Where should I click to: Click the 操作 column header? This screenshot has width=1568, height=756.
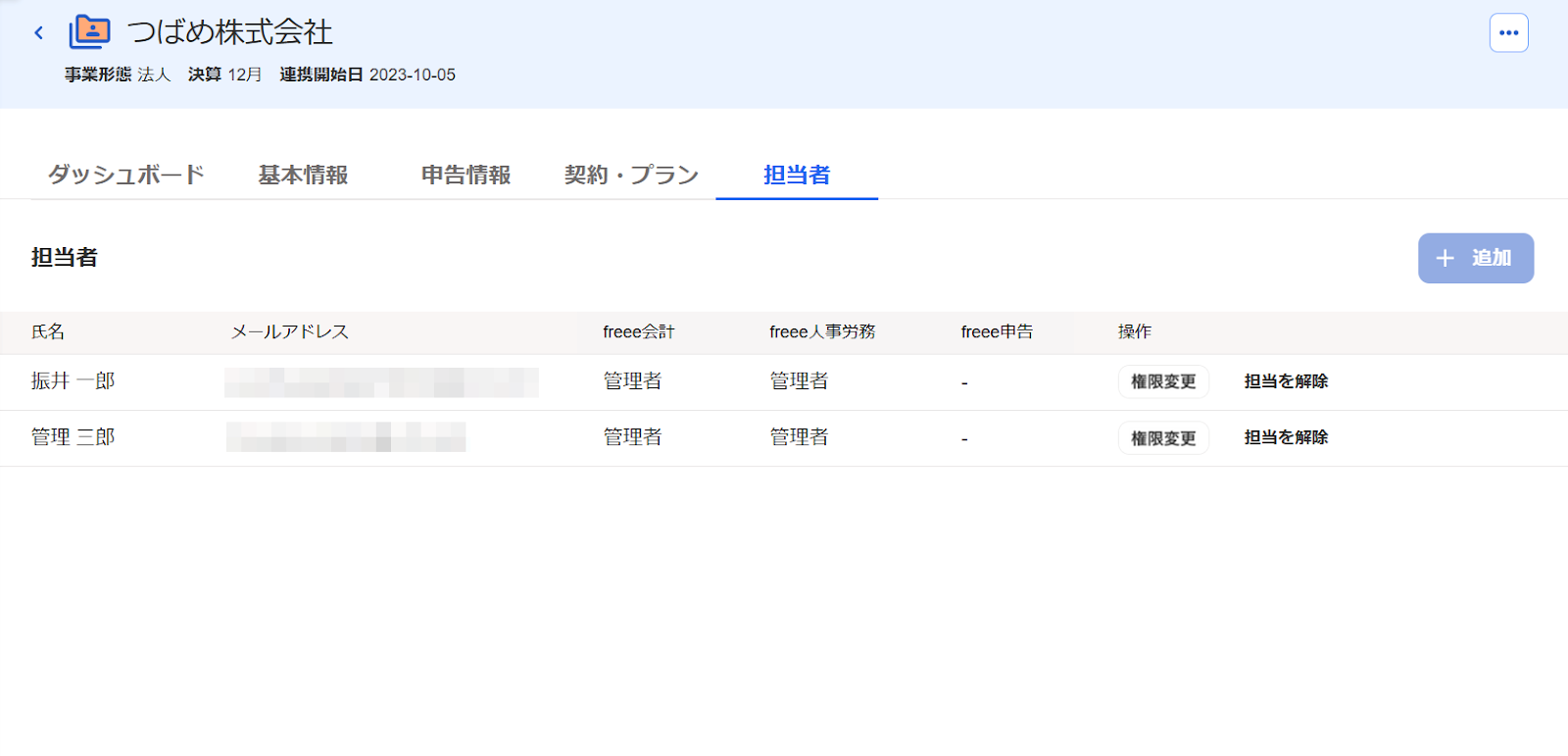click(x=1135, y=331)
